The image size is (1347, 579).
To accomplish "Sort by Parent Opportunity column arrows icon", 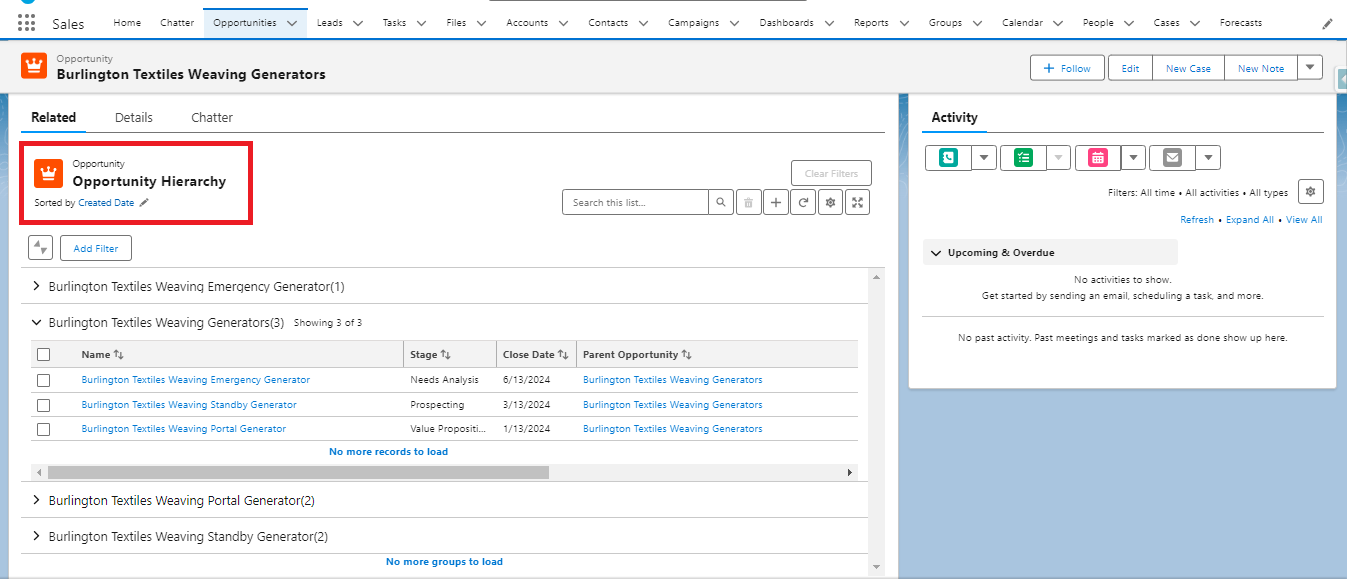I will [687, 355].
